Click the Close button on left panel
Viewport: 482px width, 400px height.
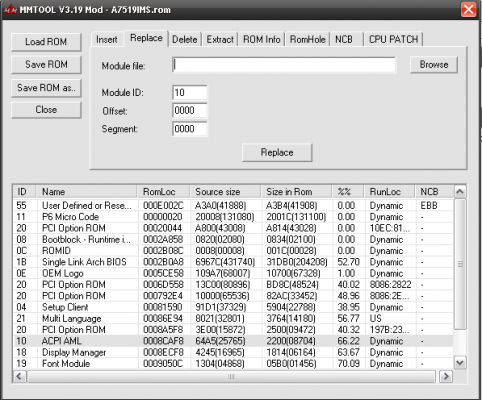[x=46, y=110]
